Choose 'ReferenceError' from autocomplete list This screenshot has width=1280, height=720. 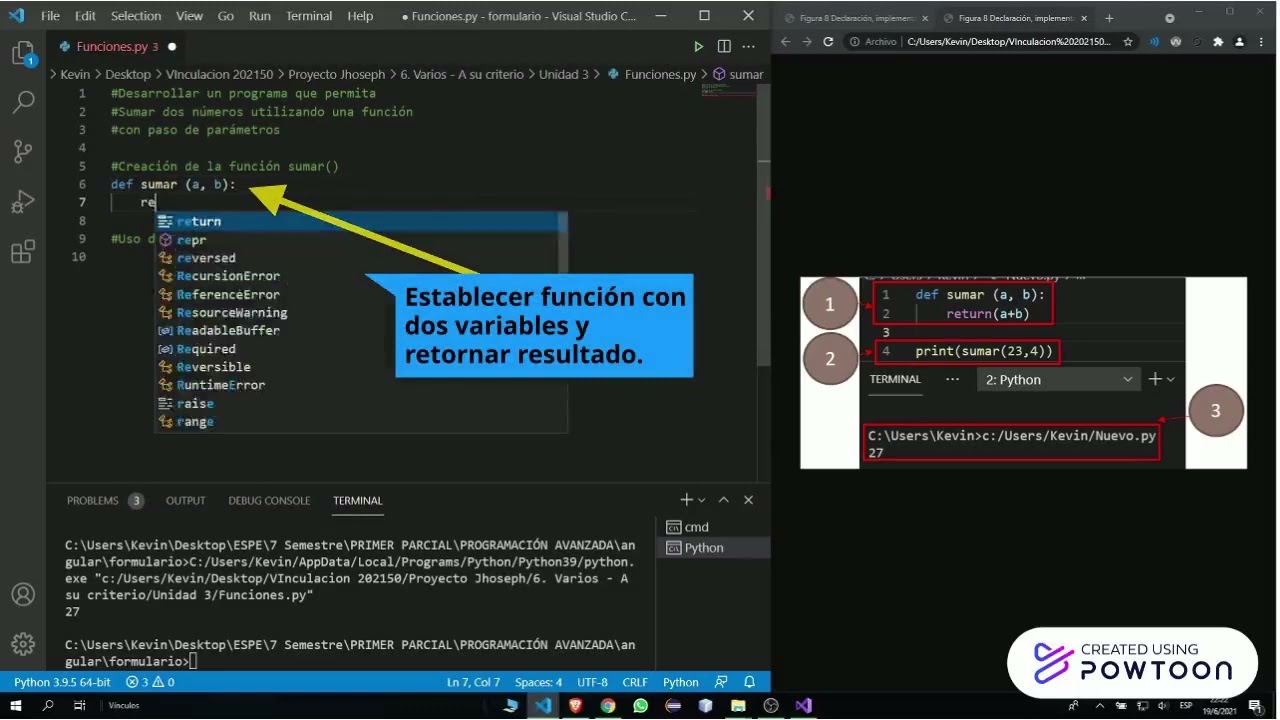coord(361,294)
